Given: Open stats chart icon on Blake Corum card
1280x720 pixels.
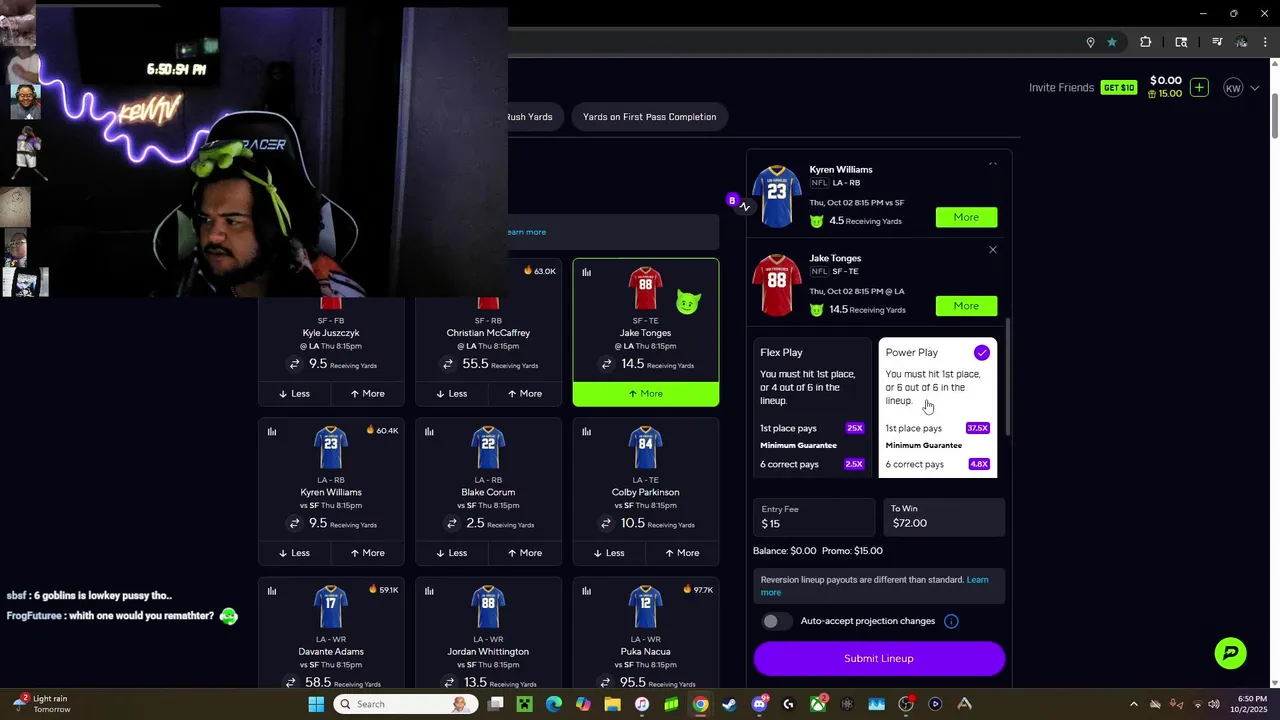Looking at the screenshot, I should point(429,431).
